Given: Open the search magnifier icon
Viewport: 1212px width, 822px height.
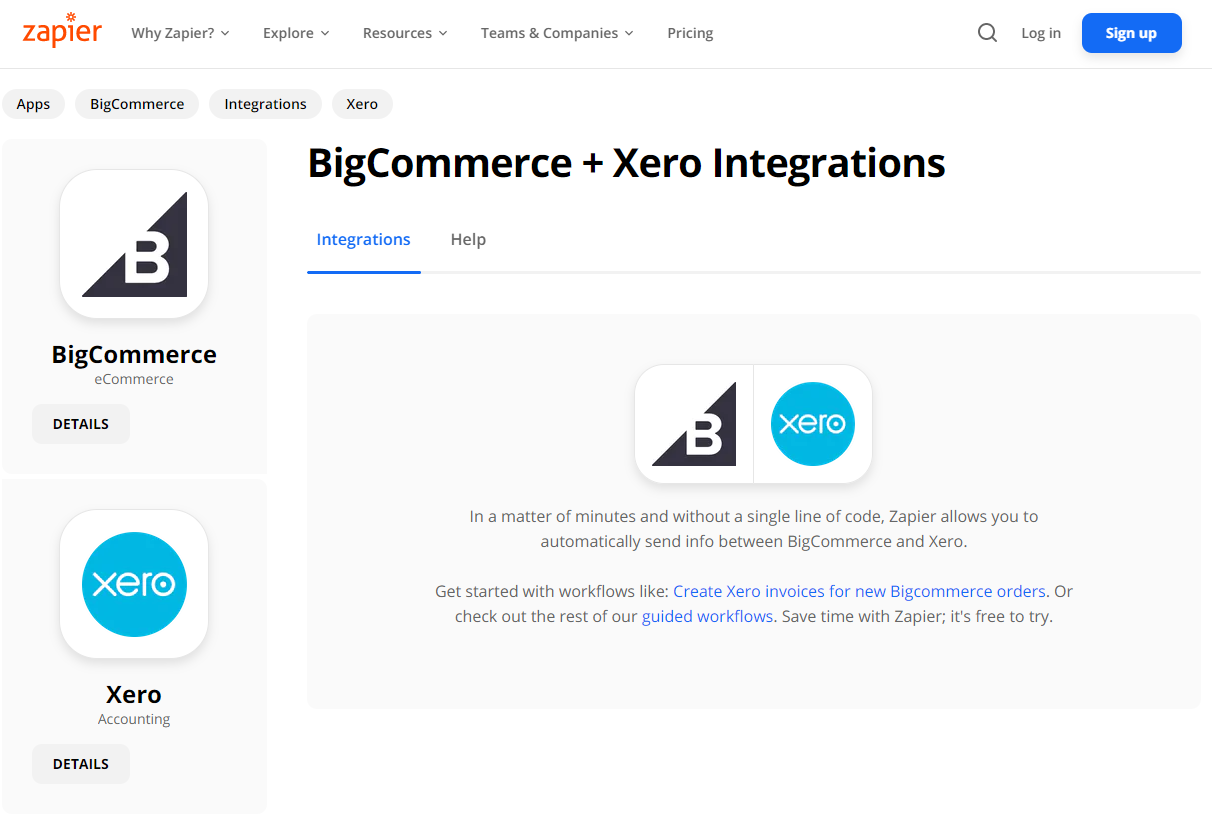Looking at the screenshot, I should [x=987, y=33].
